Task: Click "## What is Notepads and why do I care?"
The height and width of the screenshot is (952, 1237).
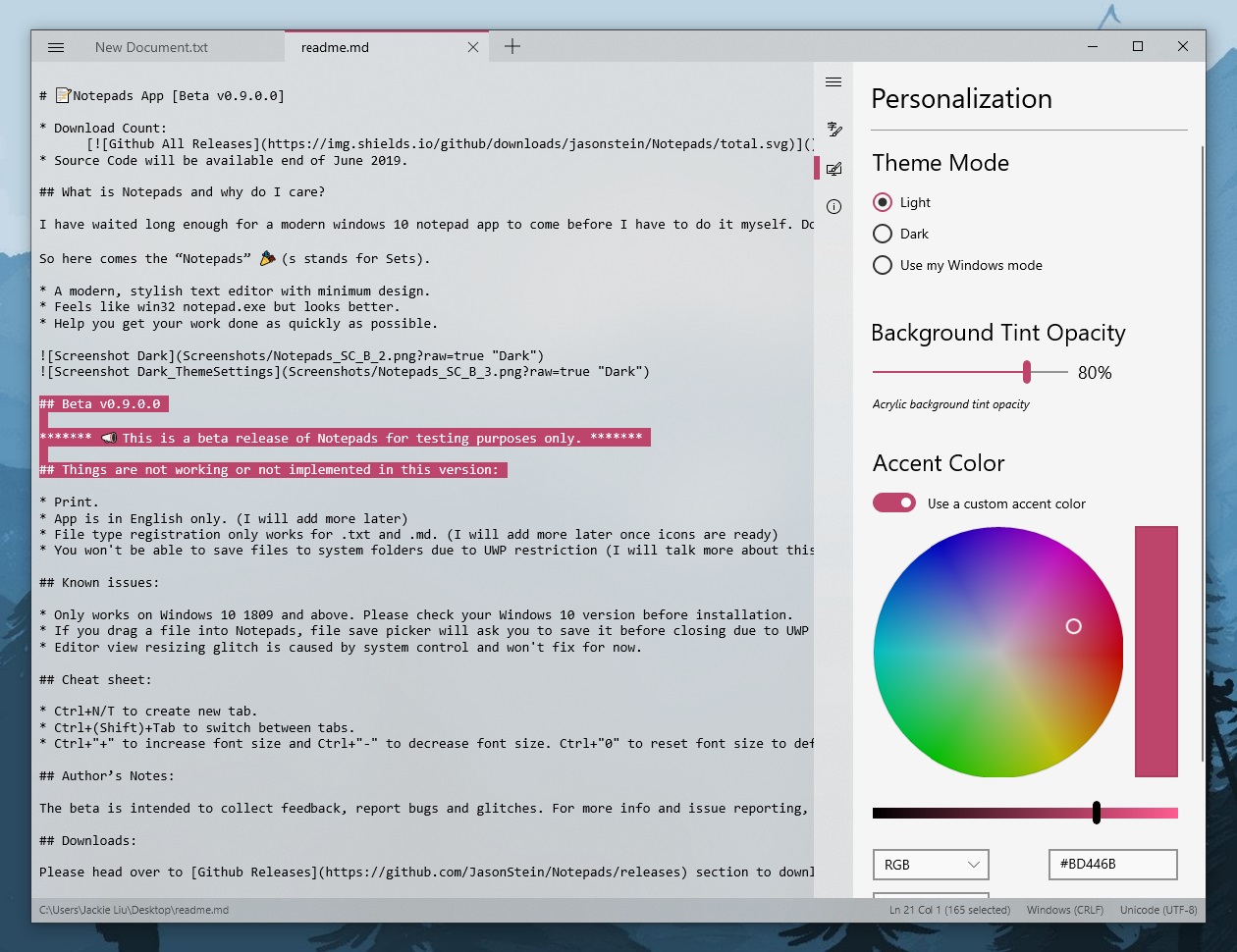Action: (182, 192)
